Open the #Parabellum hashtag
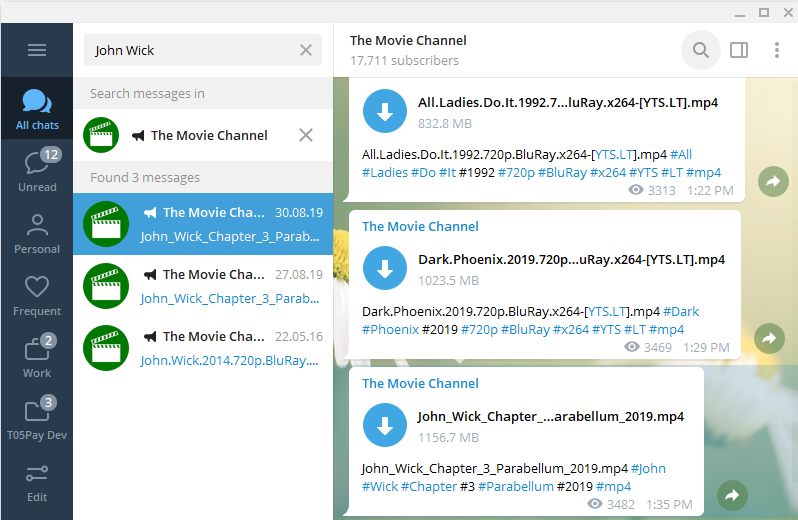This screenshot has width=798, height=520. click(x=516, y=486)
